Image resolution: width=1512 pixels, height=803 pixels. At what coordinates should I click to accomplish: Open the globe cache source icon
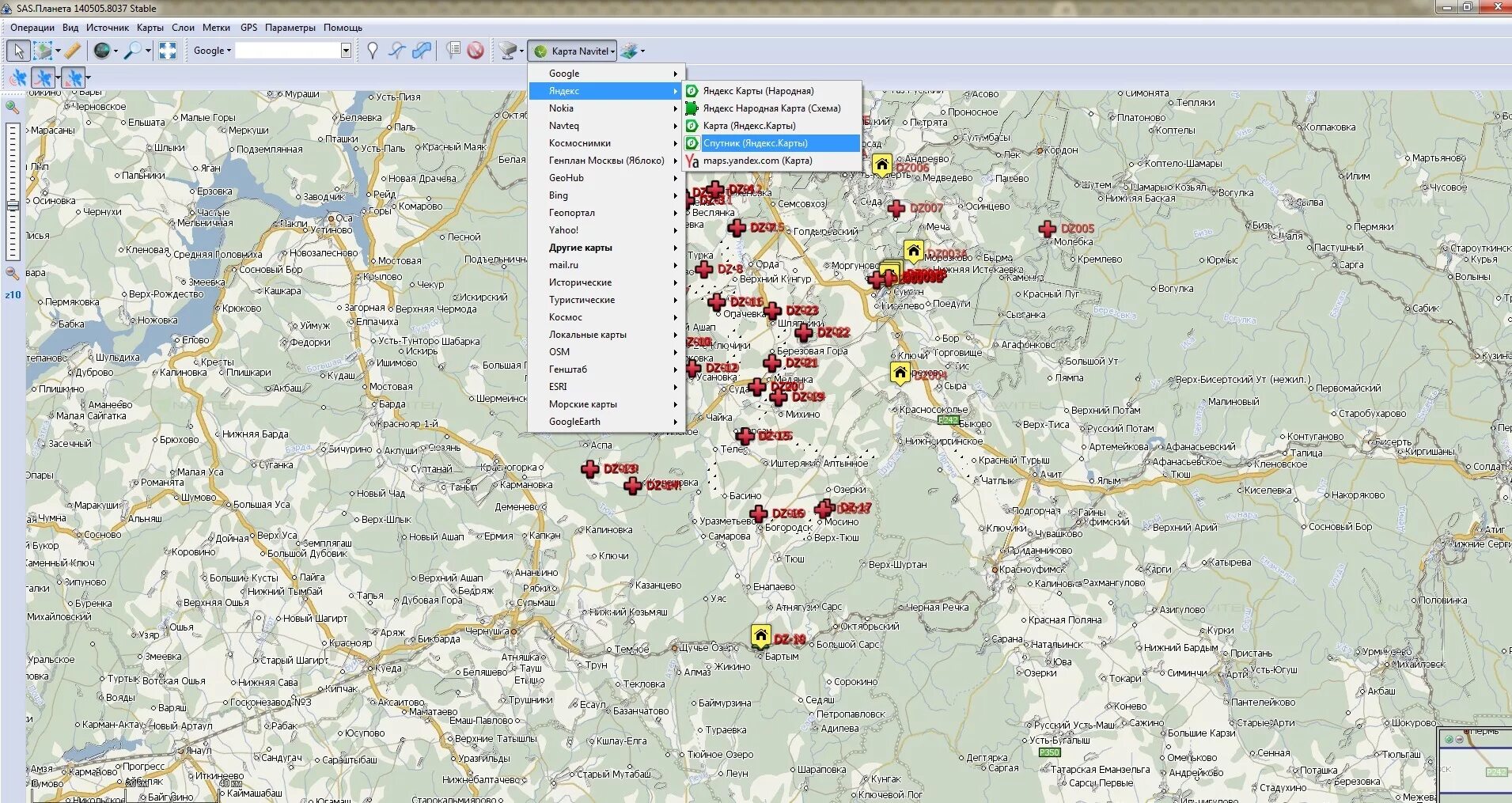[x=102, y=51]
